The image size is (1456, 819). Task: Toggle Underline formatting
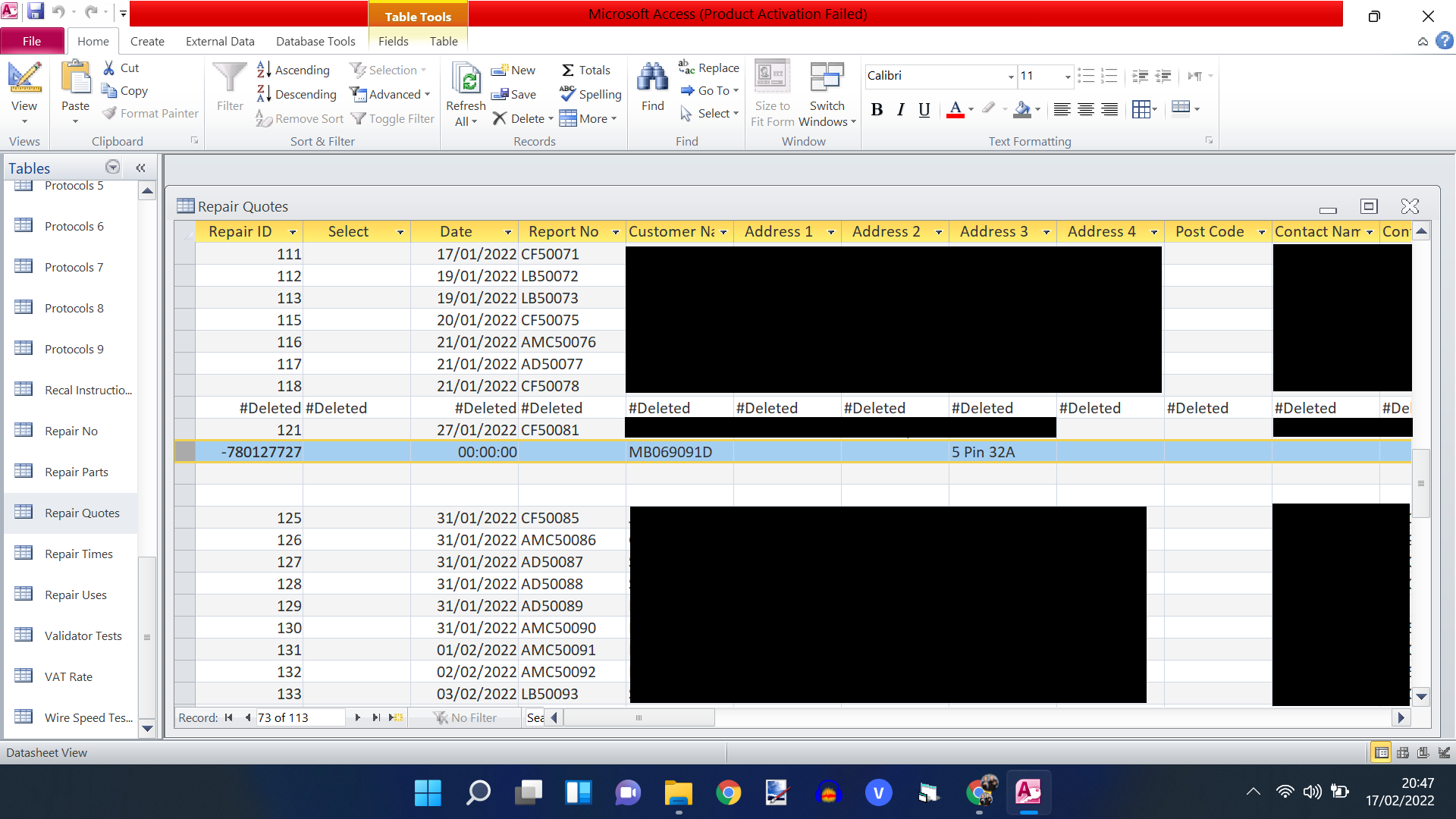[924, 110]
